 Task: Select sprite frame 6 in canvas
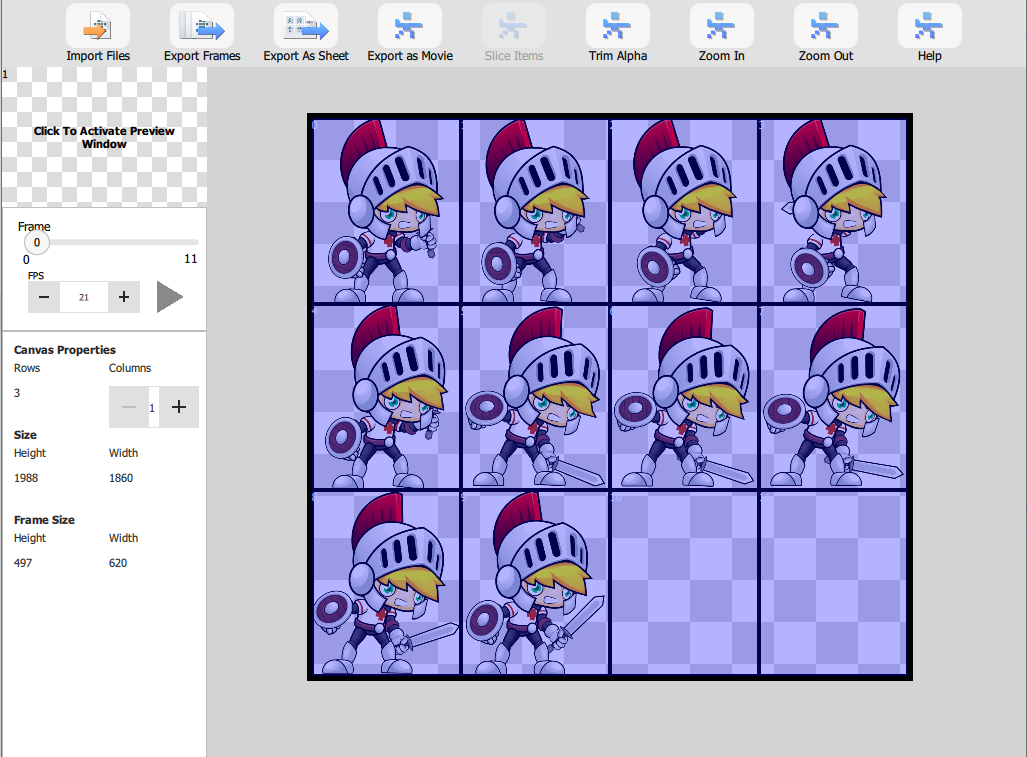click(x=684, y=397)
